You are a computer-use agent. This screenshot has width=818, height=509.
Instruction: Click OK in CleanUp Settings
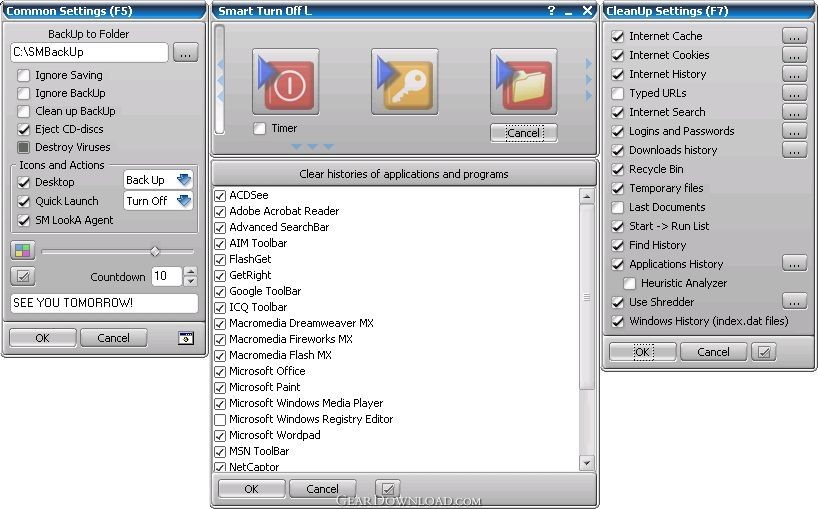point(643,352)
